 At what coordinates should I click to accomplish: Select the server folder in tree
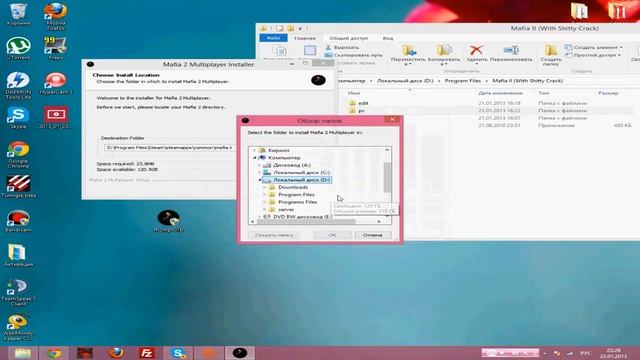pos(286,209)
